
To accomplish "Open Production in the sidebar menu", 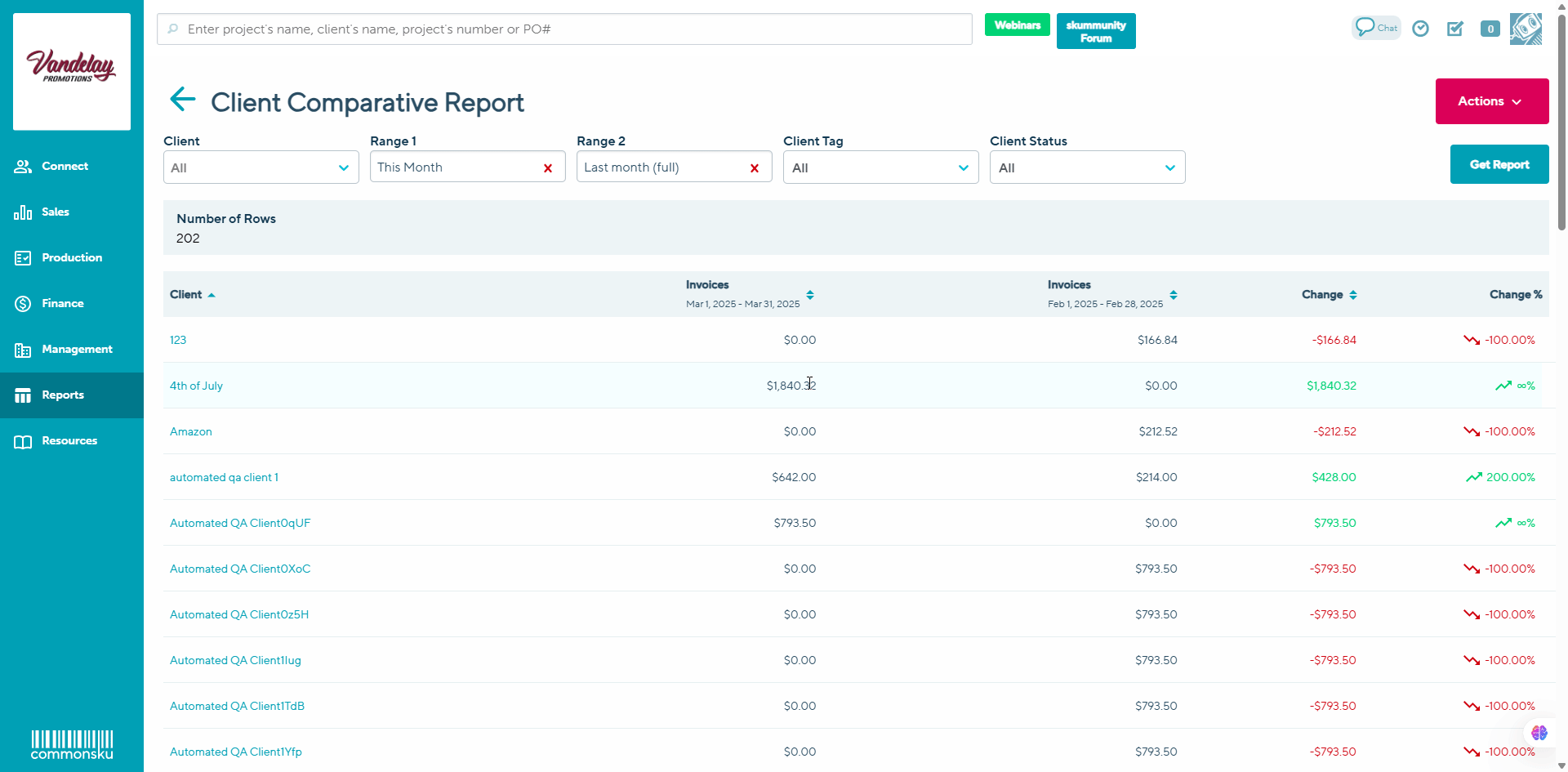I will [x=72, y=257].
